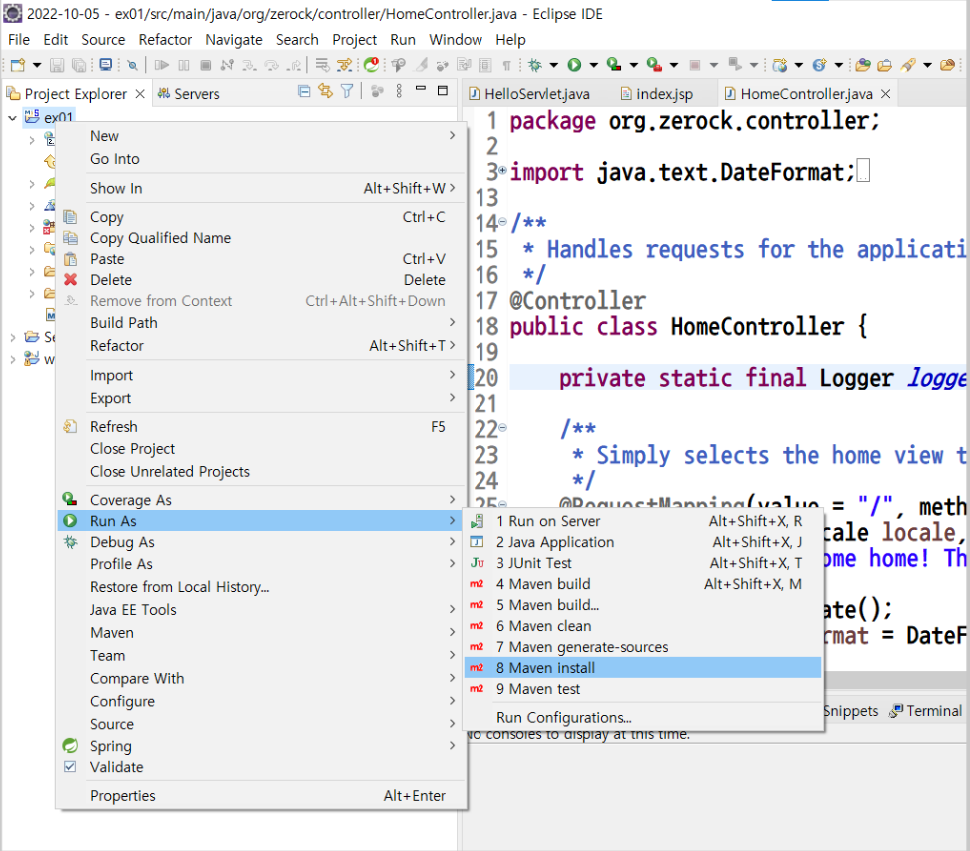Switch to the Servers view tab

coord(189,94)
